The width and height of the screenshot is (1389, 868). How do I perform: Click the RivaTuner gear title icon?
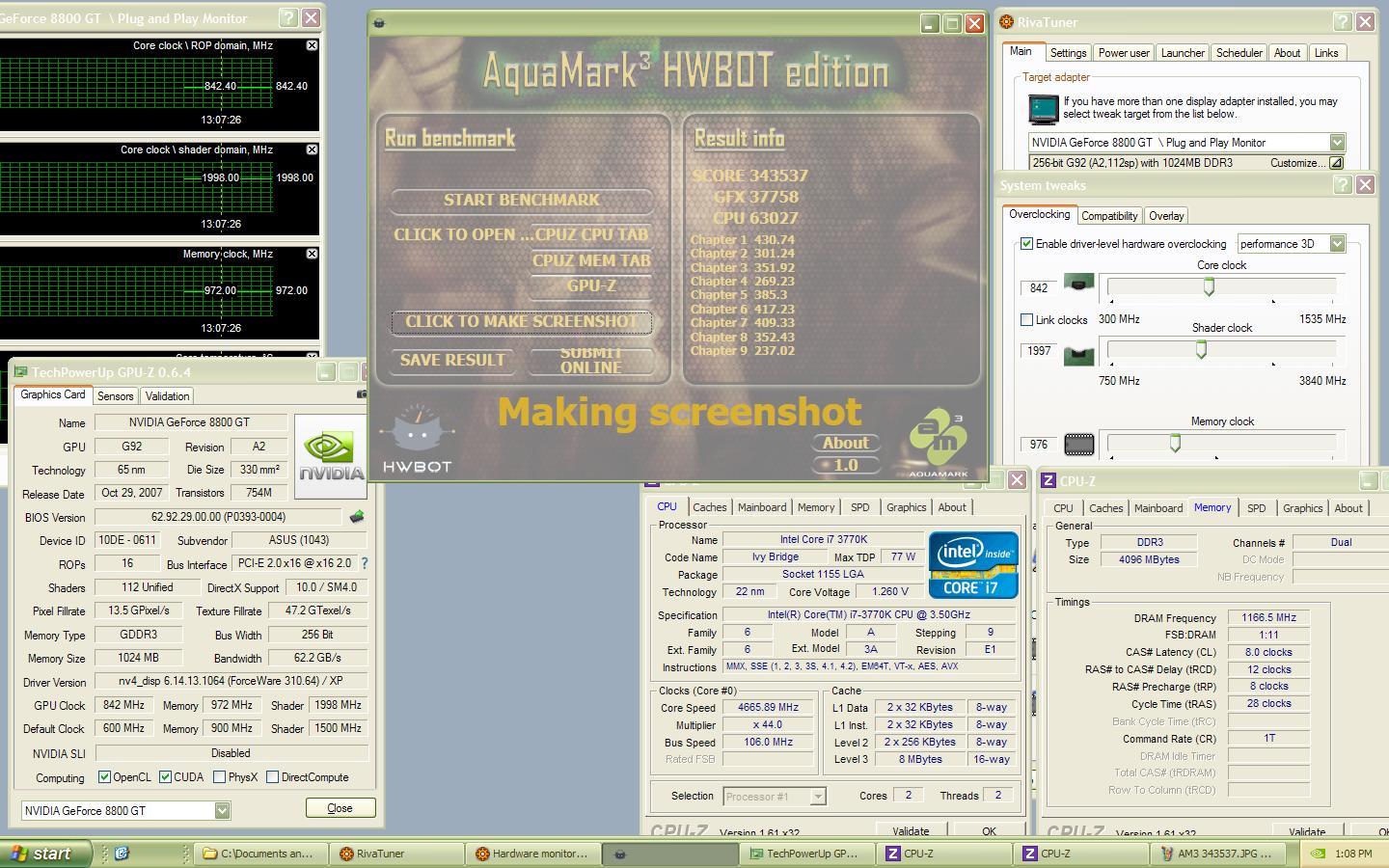point(1007,21)
